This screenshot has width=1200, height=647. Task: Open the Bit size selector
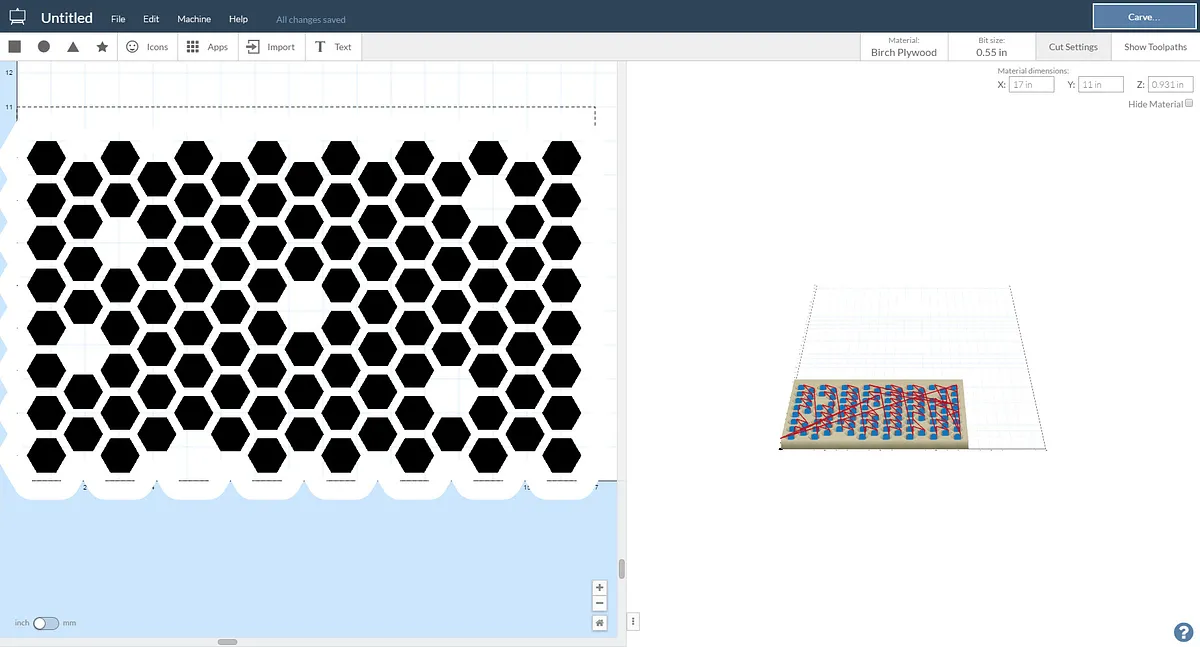click(991, 47)
